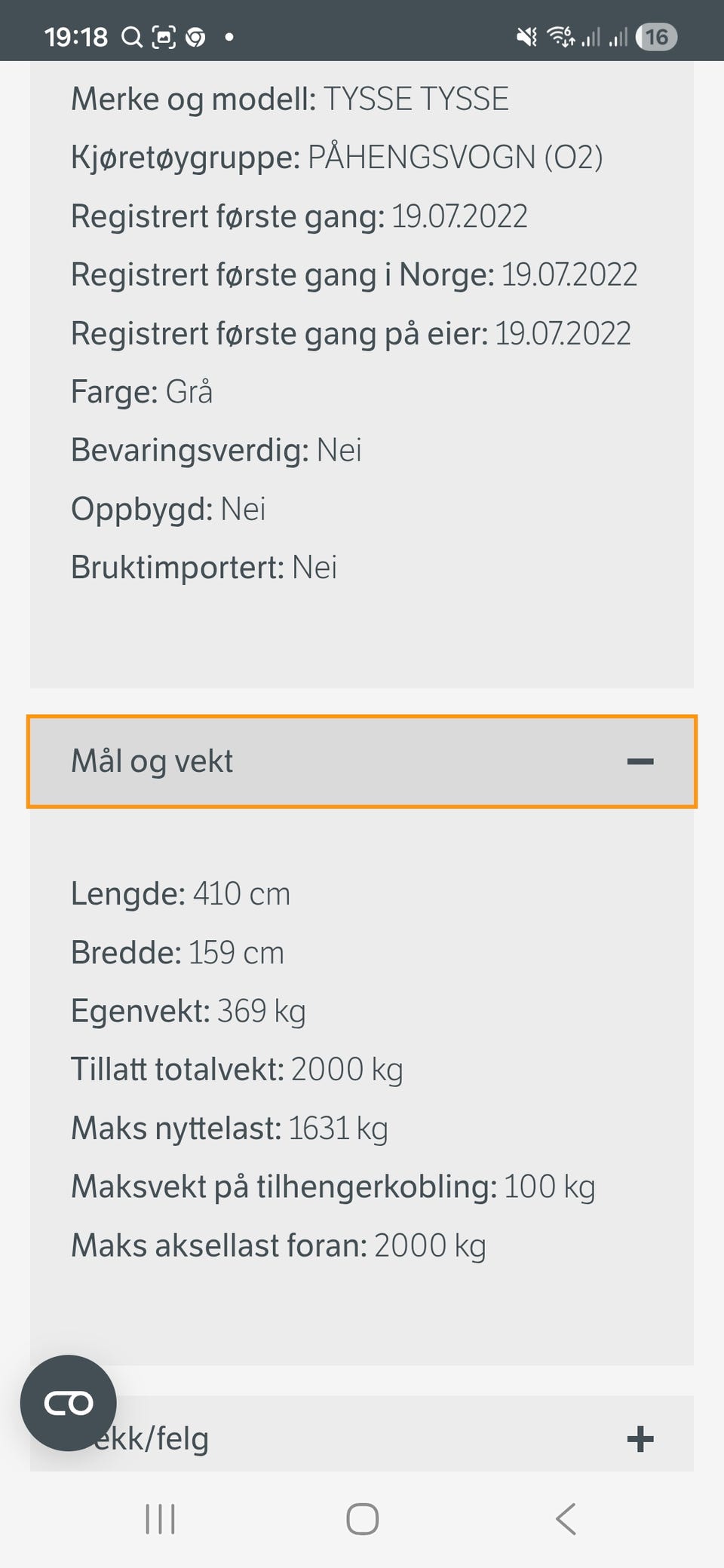Tap the battery indicator showing 16
Screen dimensions: 724x1568
(656, 37)
